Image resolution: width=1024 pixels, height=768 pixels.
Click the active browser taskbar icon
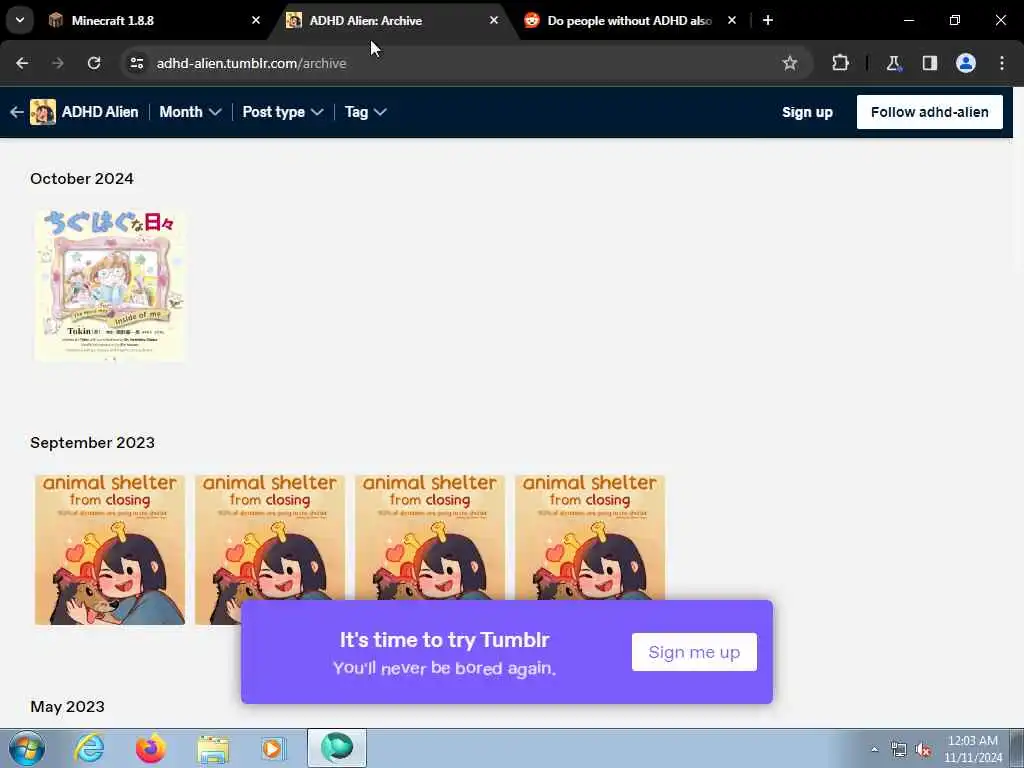(x=337, y=748)
